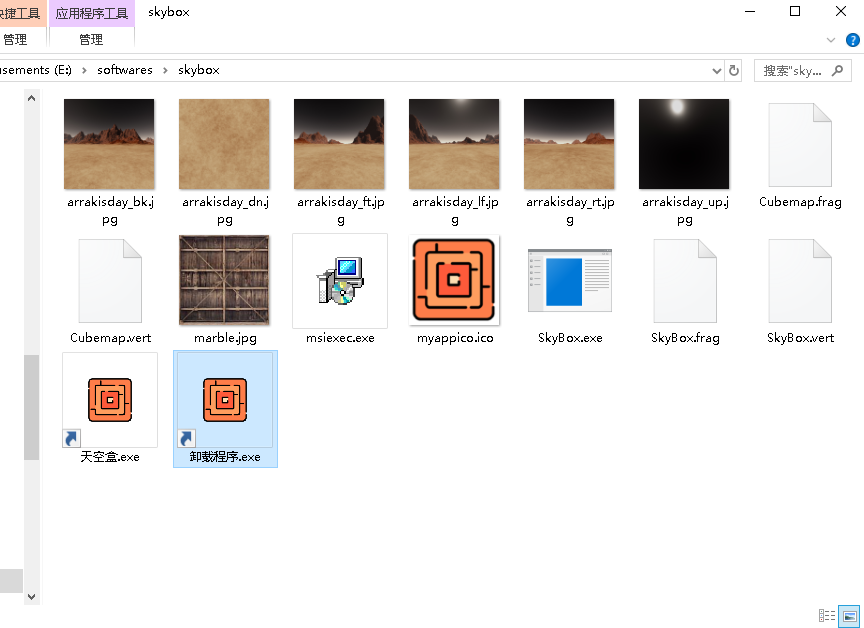This screenshot has width=864, height=628.
Task: Click skybox breadcrumb segment
Action: pos(199,70)
